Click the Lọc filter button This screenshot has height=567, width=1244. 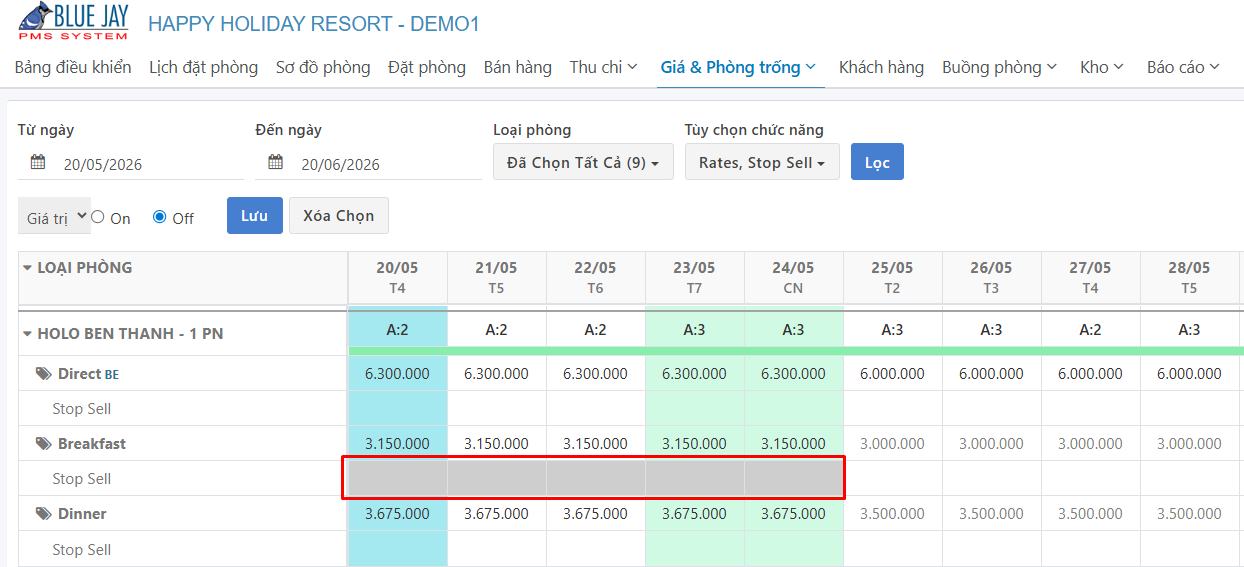tap(877, 162)
